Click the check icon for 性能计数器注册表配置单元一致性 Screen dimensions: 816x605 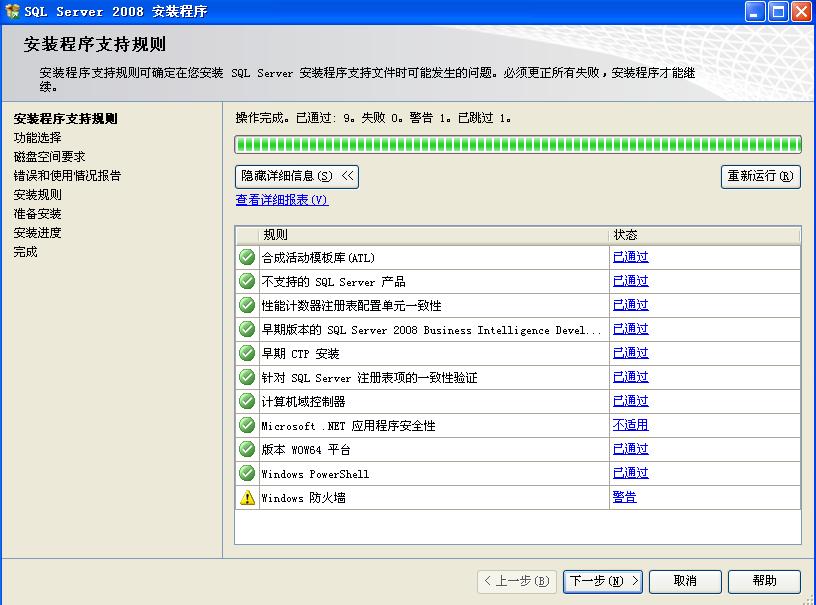click(246, 305)
